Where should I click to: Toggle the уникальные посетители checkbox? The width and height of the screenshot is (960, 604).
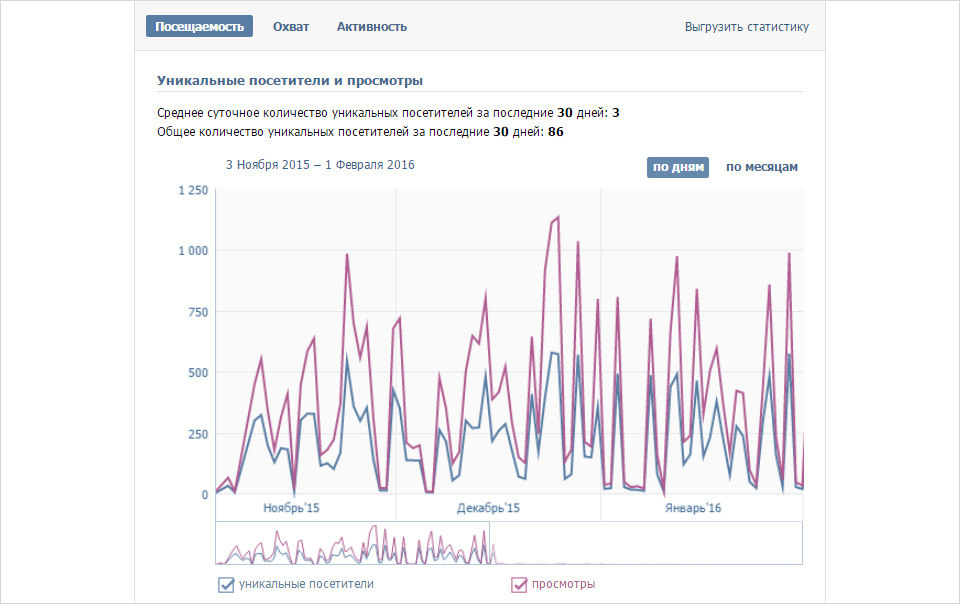point(226,585)
